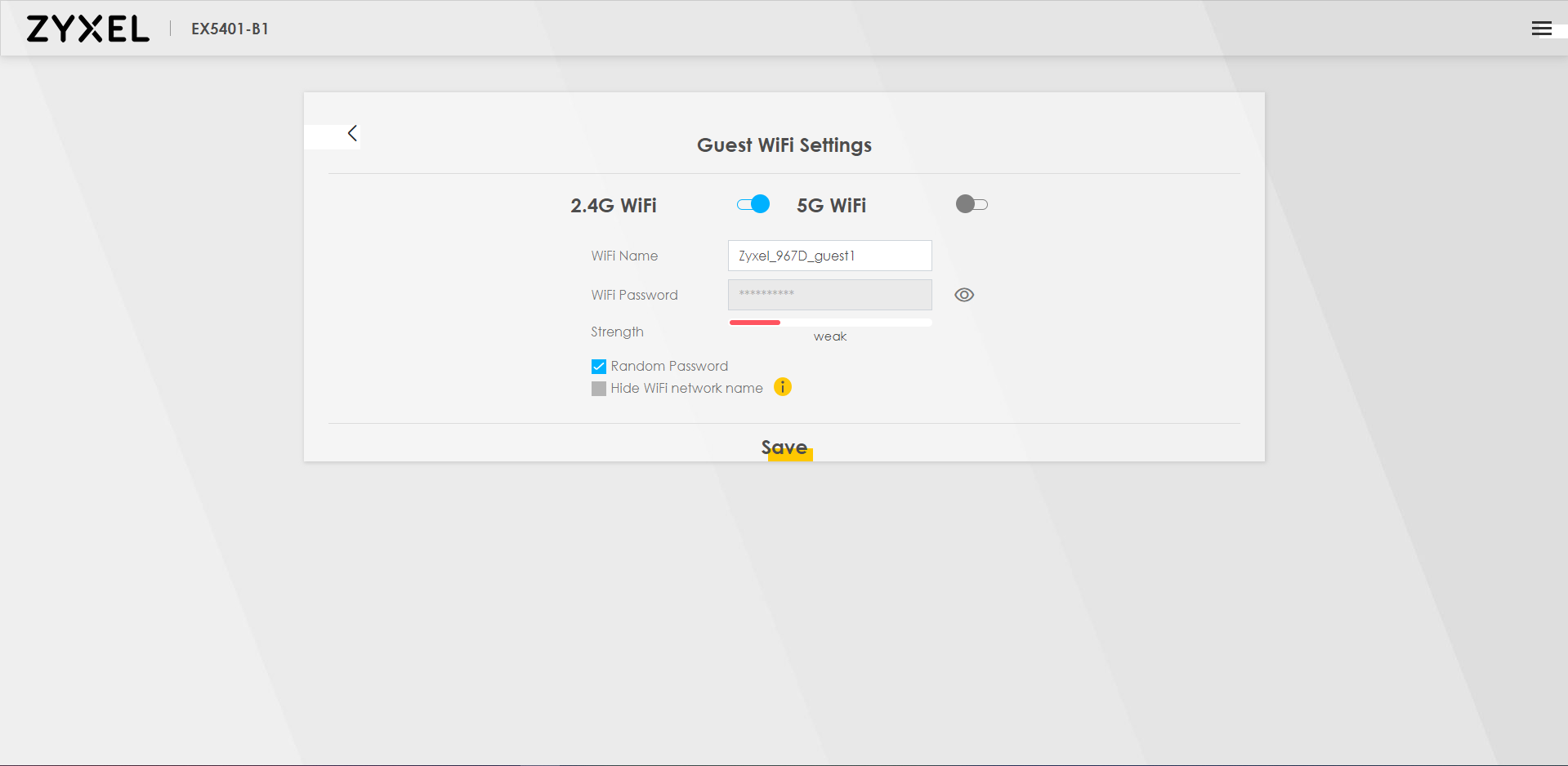1568x766 pixels.
Task: Click the 2.4G WiFi label
Action: [x=613, y=206]
